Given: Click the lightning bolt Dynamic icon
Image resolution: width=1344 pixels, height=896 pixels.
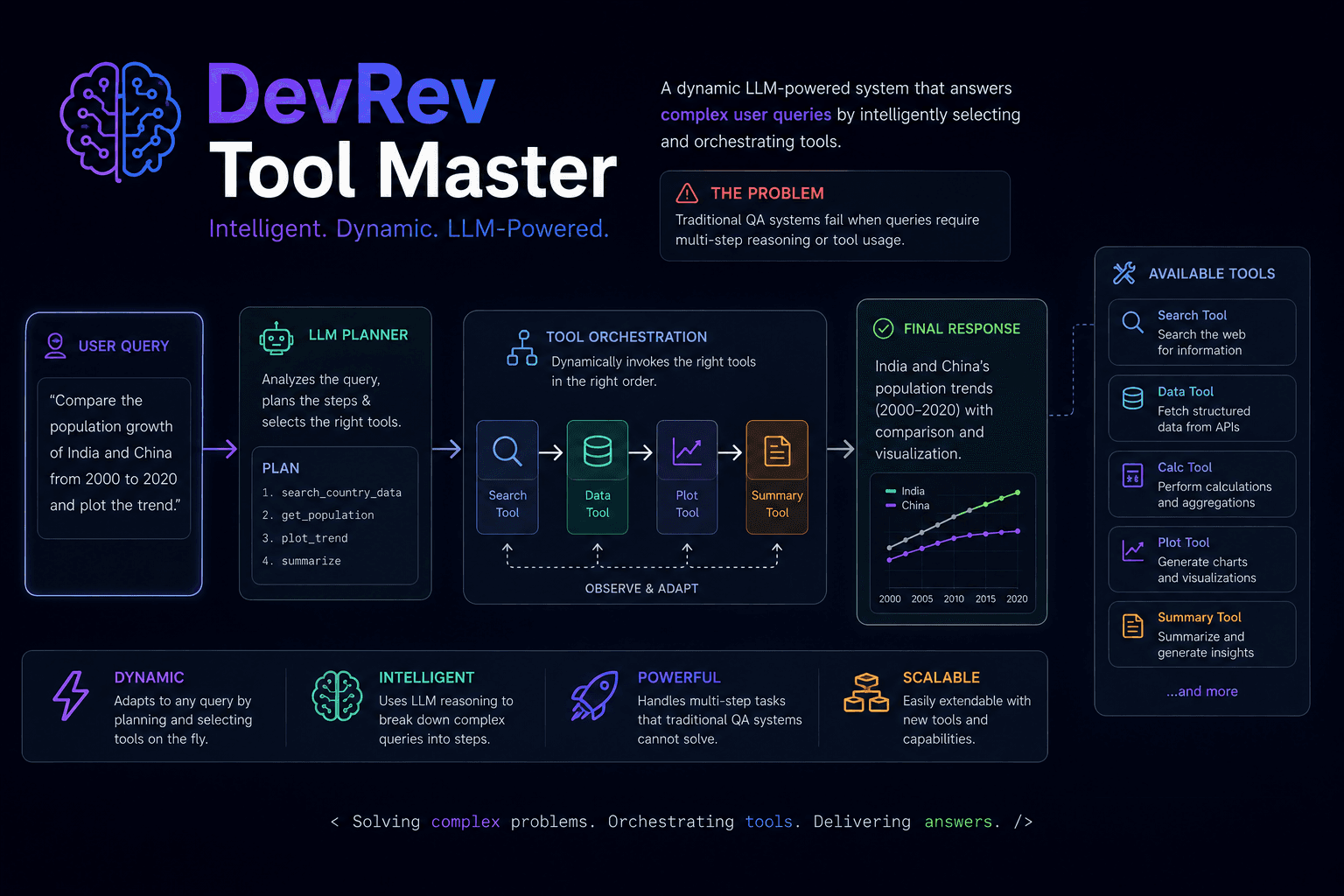Looking at the screenshot, I should [x=71, y=696].
